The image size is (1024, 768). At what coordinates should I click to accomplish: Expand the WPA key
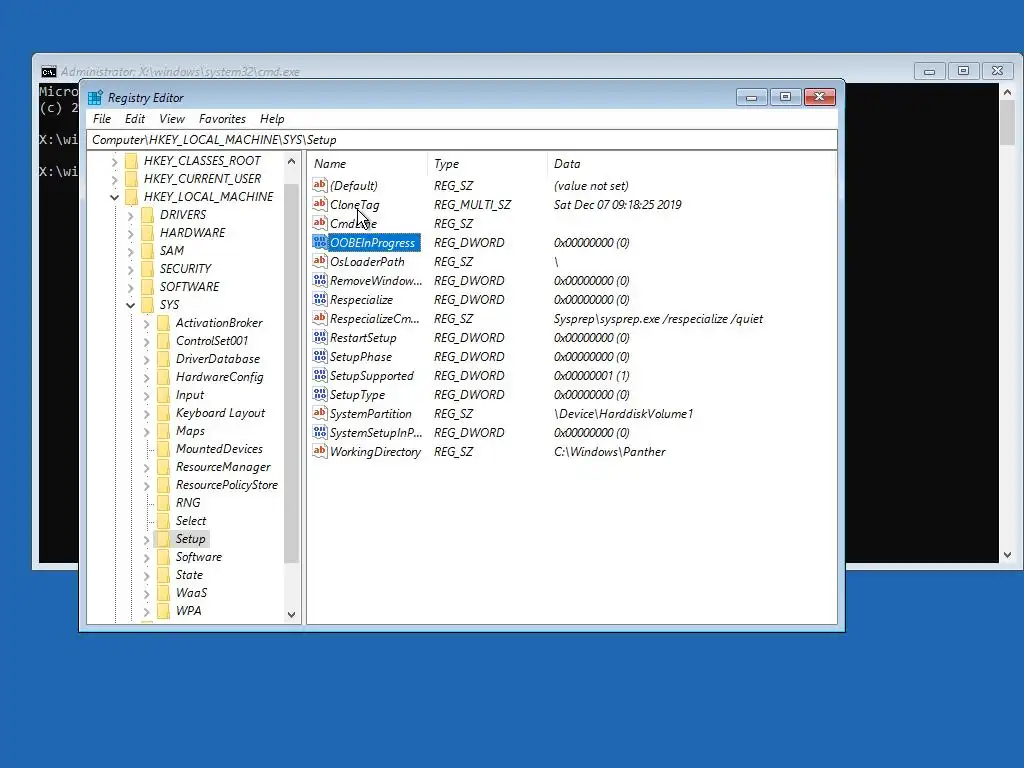click(146, 611)
